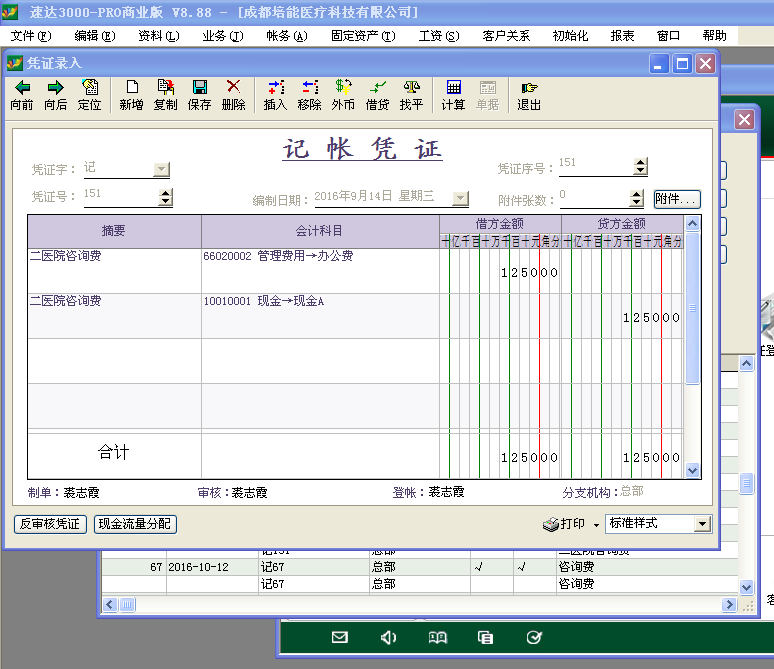Expand the 编制日期 date dropdown
The image size is (774, 669).
tap(460, 198)
